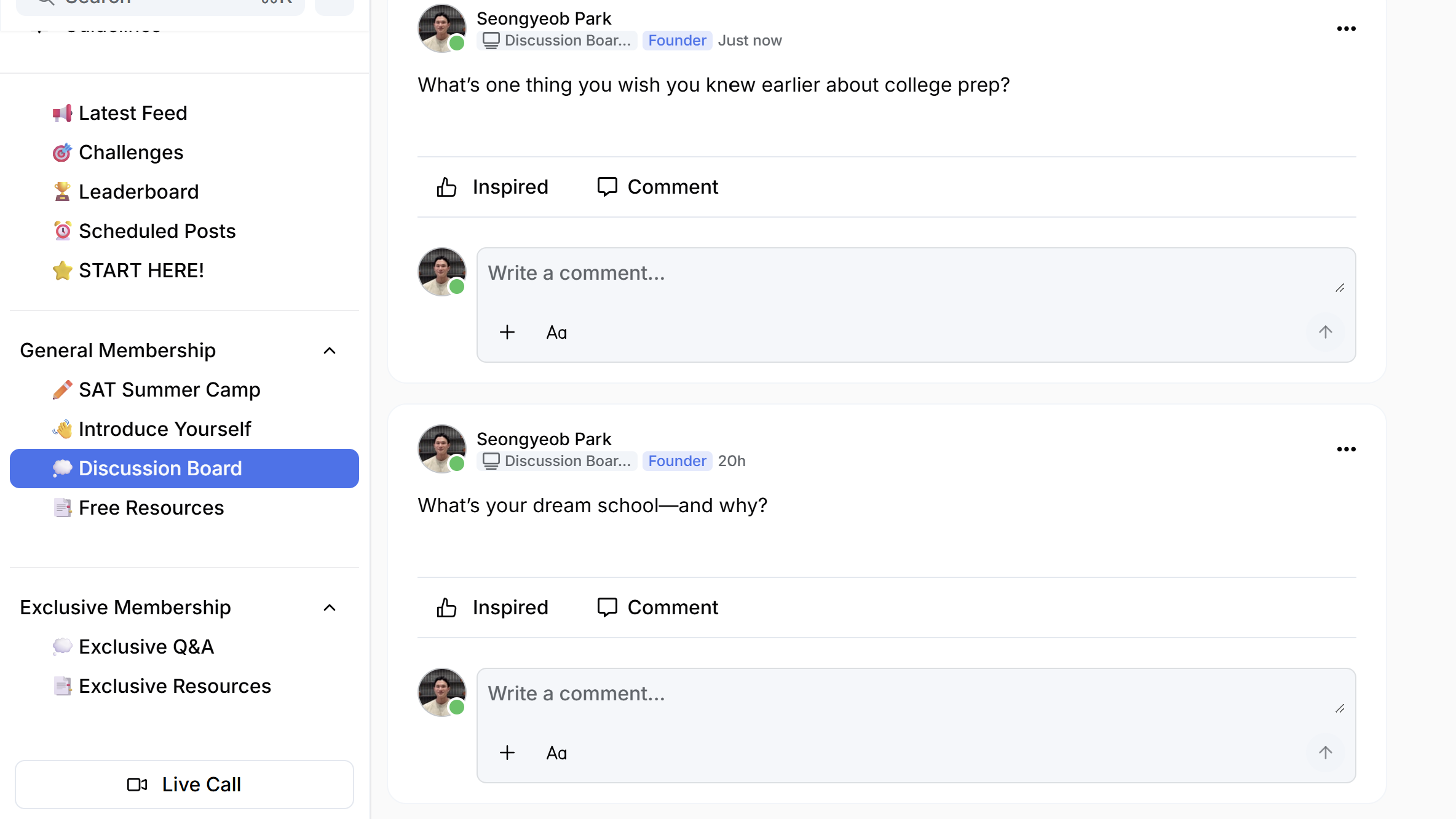Screen dimensions: 1456x819
Task: Click Discussion Board tag on dream school post
Action: point(557,461)
